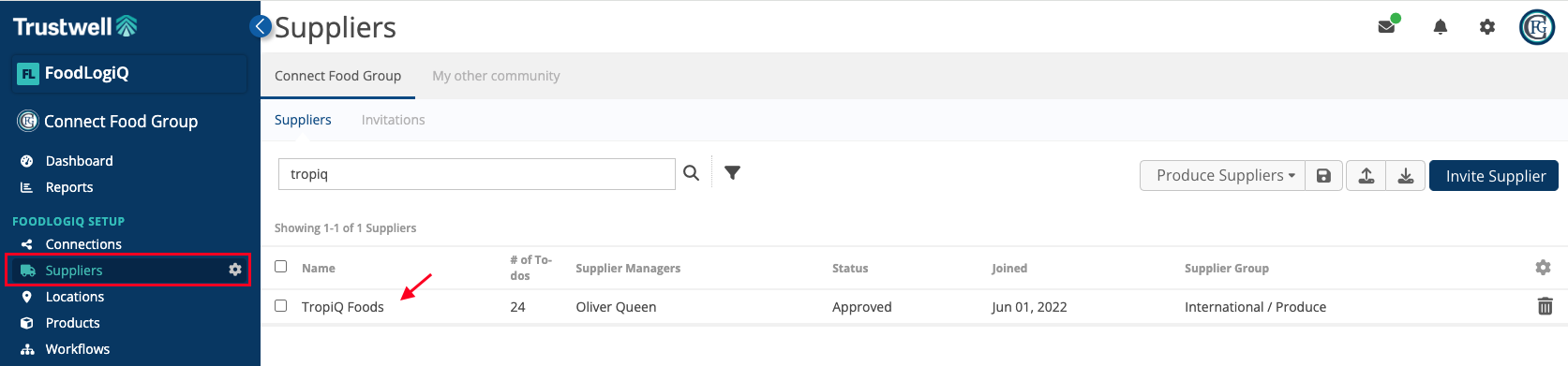The width and height of the screenshot is (1568, 366).
Task: Switch to My other community tab
Action: click(x=496, y=76)
